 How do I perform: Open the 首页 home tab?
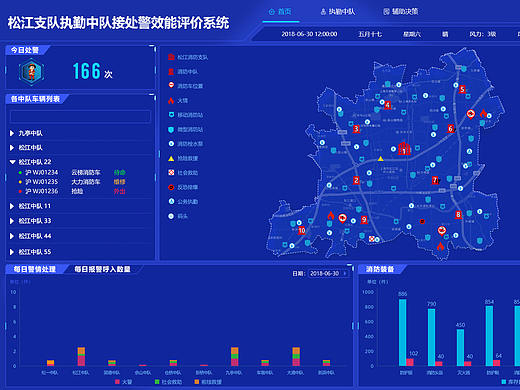click(280, 12)
